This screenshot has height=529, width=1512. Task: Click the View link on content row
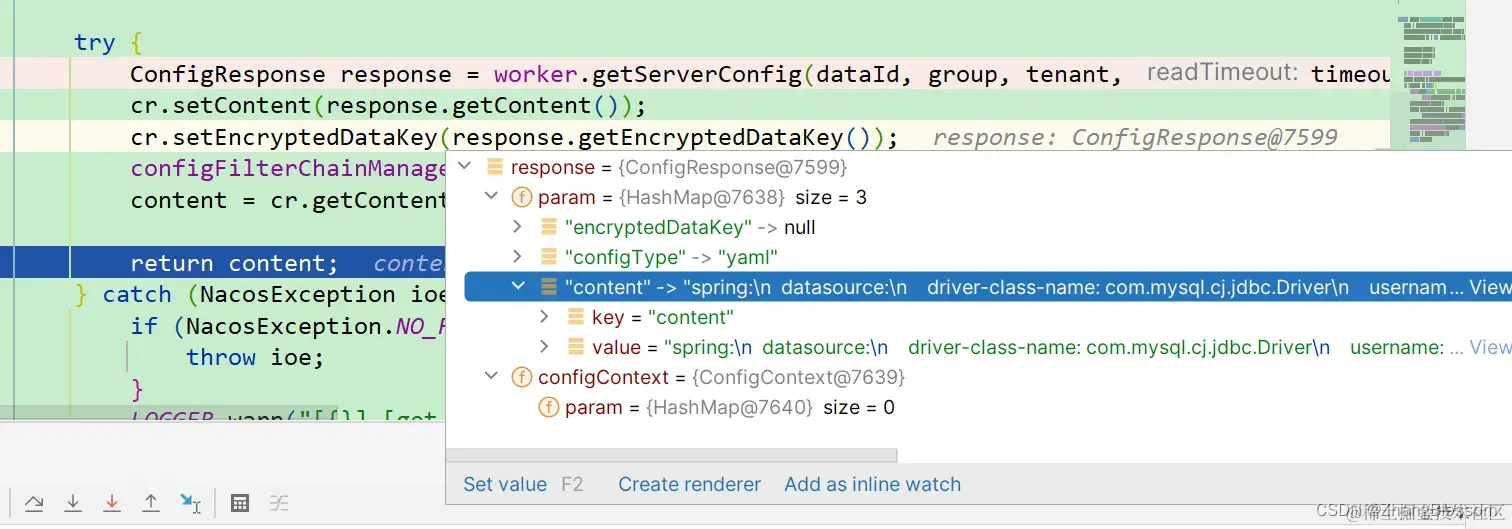coord(1490,287)
